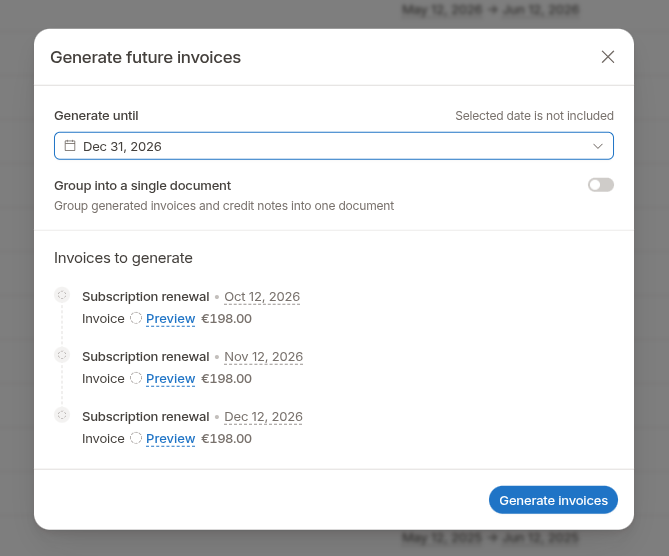Click the Invoices to generate heading

(123, 258)
